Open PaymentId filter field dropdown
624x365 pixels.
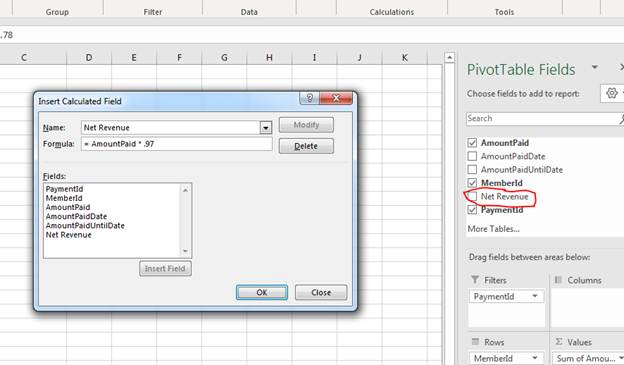click(x=534, y=296)
